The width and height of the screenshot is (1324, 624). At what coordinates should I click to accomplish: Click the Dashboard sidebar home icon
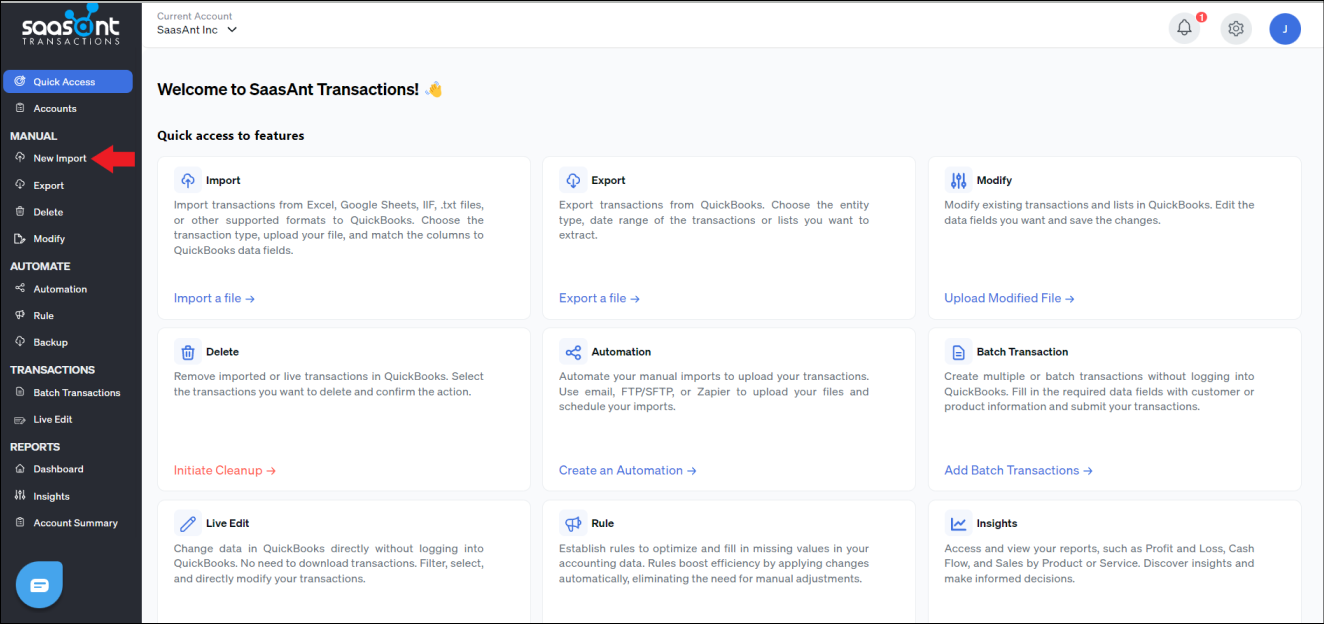point(20,469)
